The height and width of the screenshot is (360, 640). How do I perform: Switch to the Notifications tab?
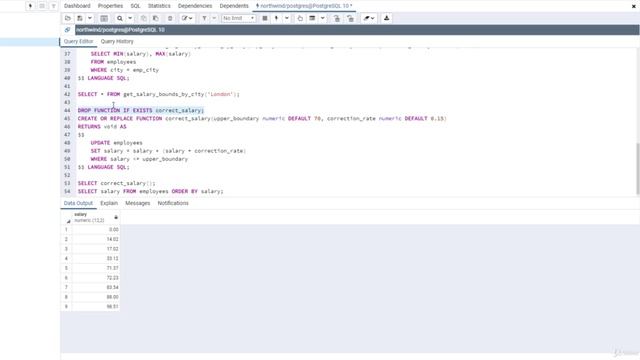pyautogui.click(x=173, y=203)
